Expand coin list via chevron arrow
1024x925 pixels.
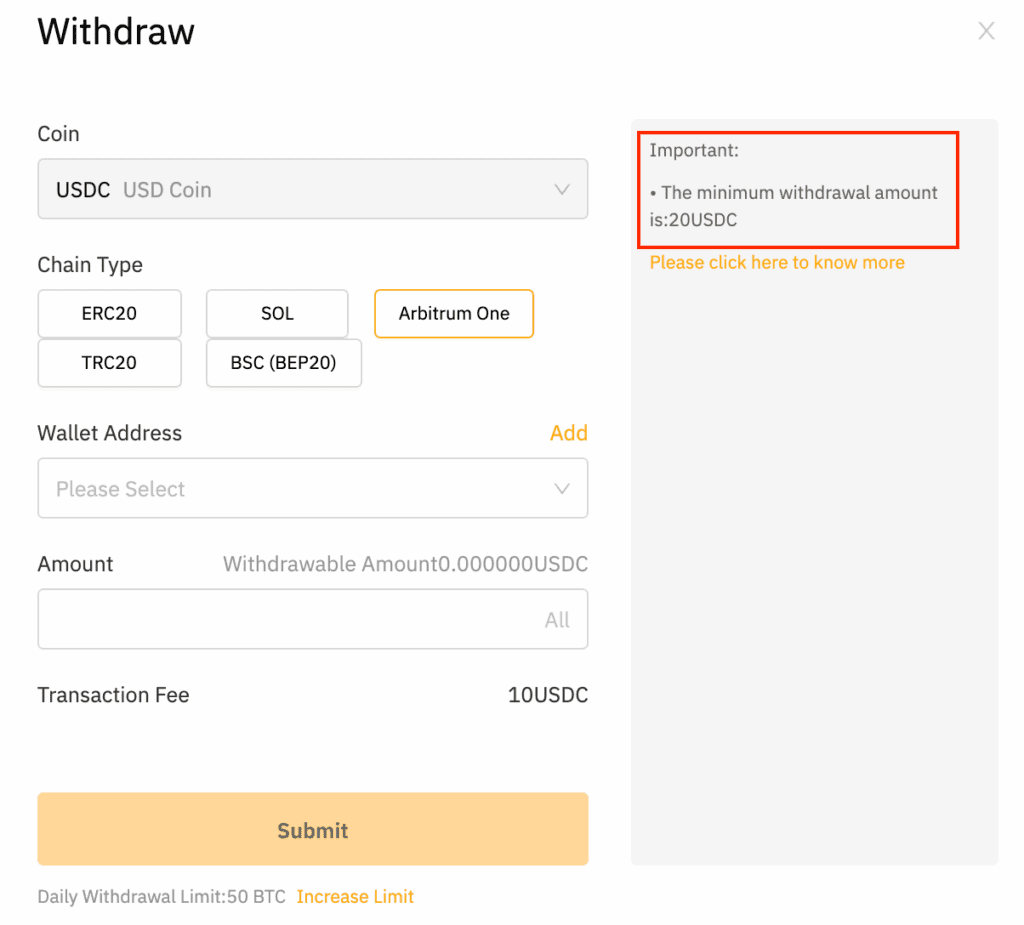[562, 190]
